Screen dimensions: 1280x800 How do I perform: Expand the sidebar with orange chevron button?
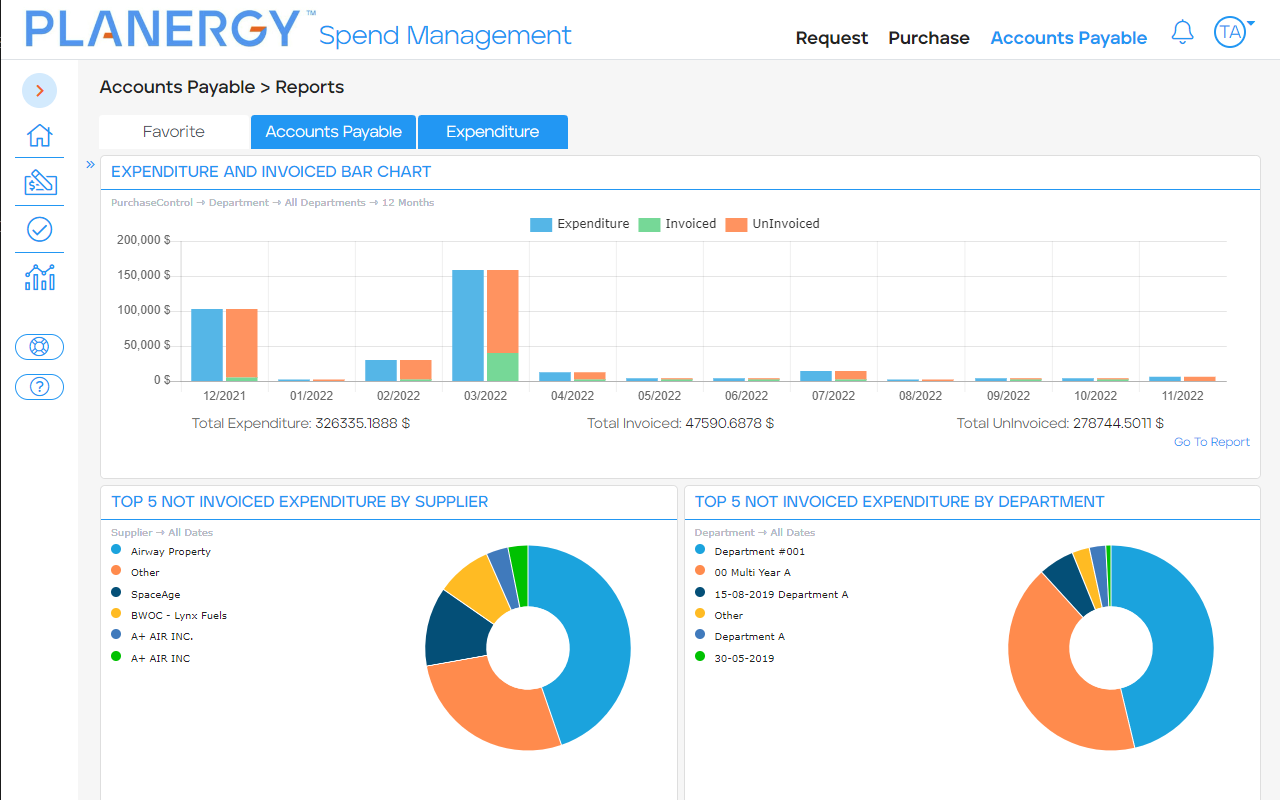pyautogui.click(x=39, y=91)
